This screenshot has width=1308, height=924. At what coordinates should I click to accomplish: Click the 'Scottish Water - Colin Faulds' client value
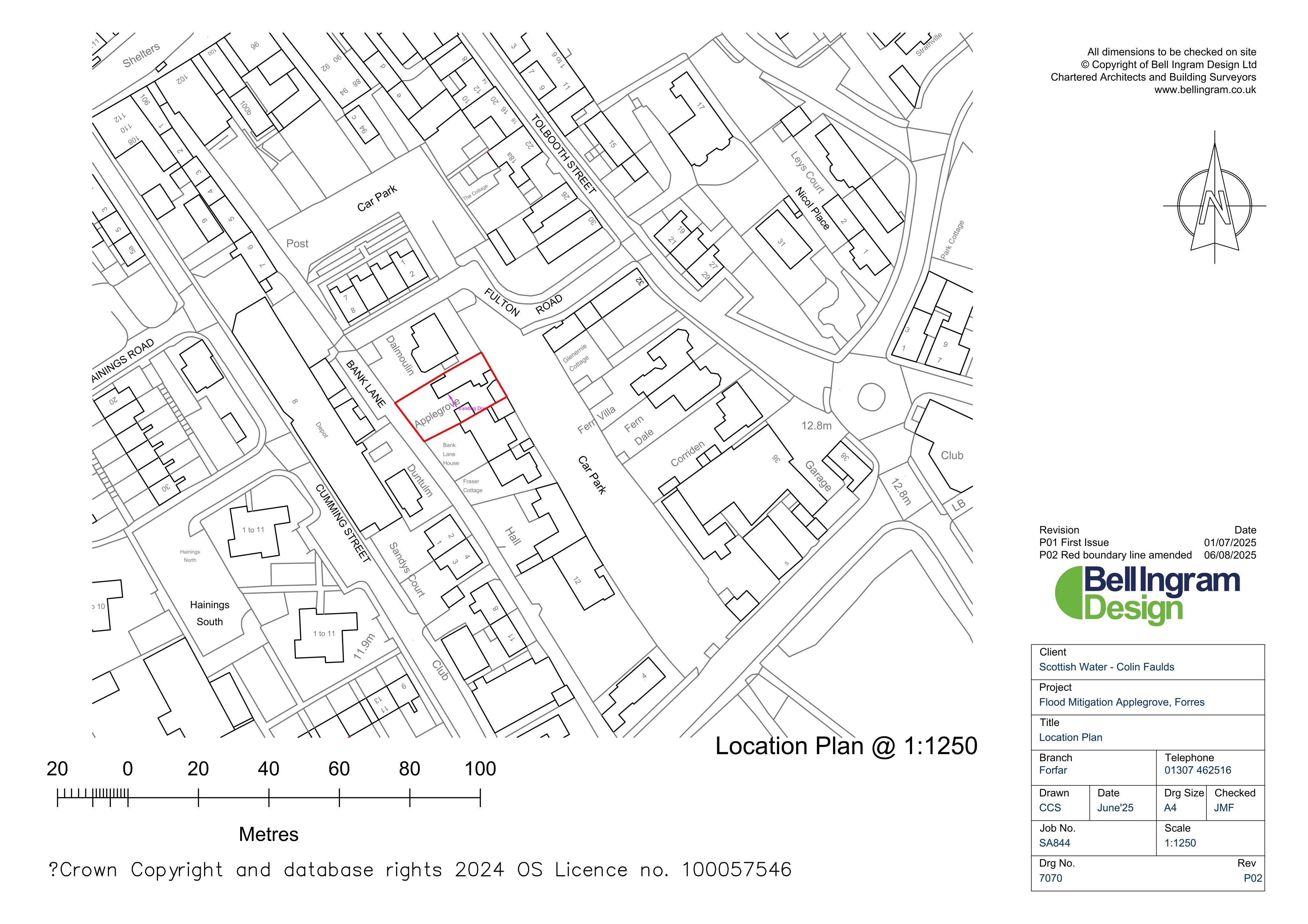1106,667
